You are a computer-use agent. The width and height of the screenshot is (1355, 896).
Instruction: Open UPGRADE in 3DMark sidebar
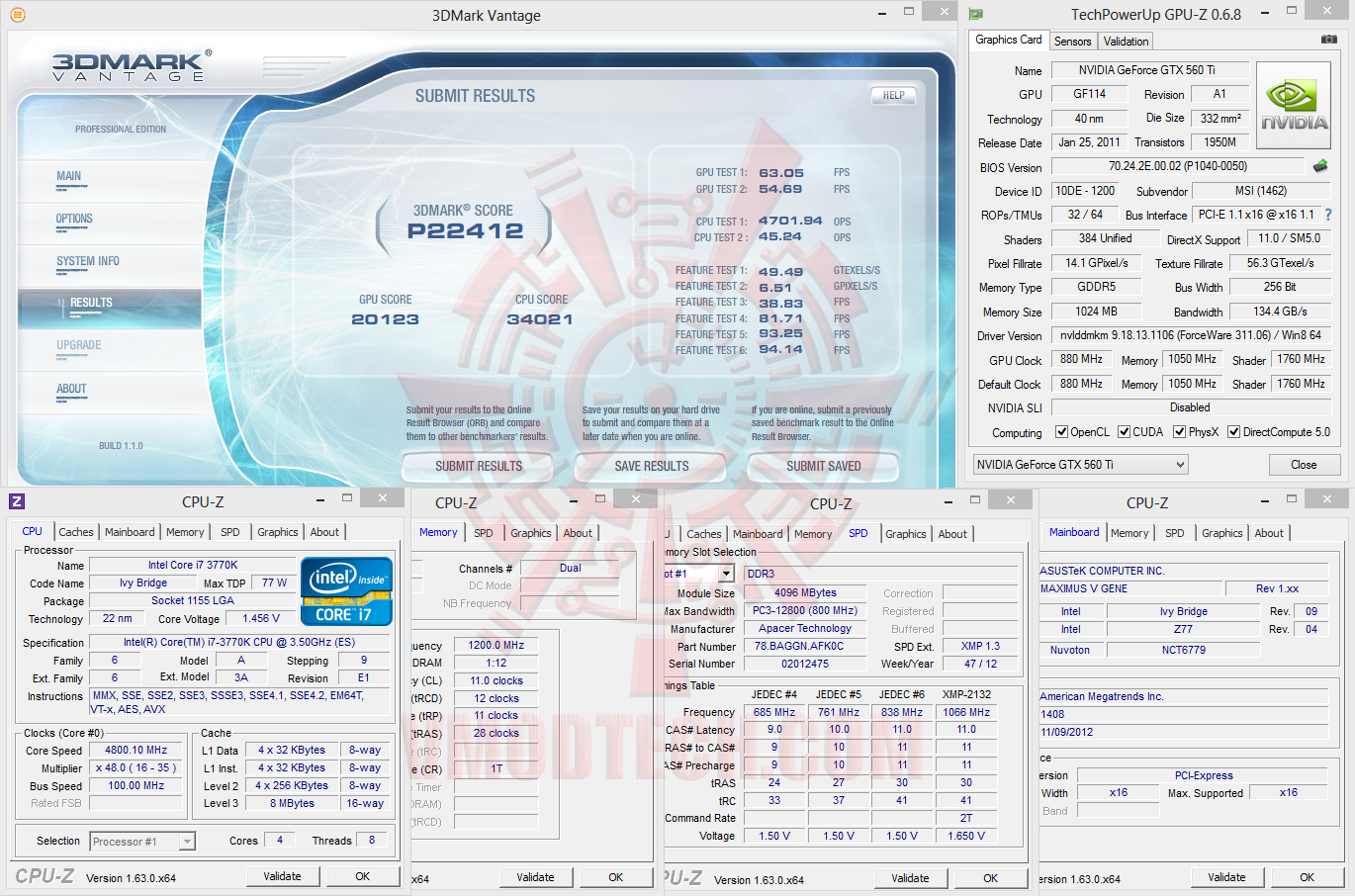[79, 345]
